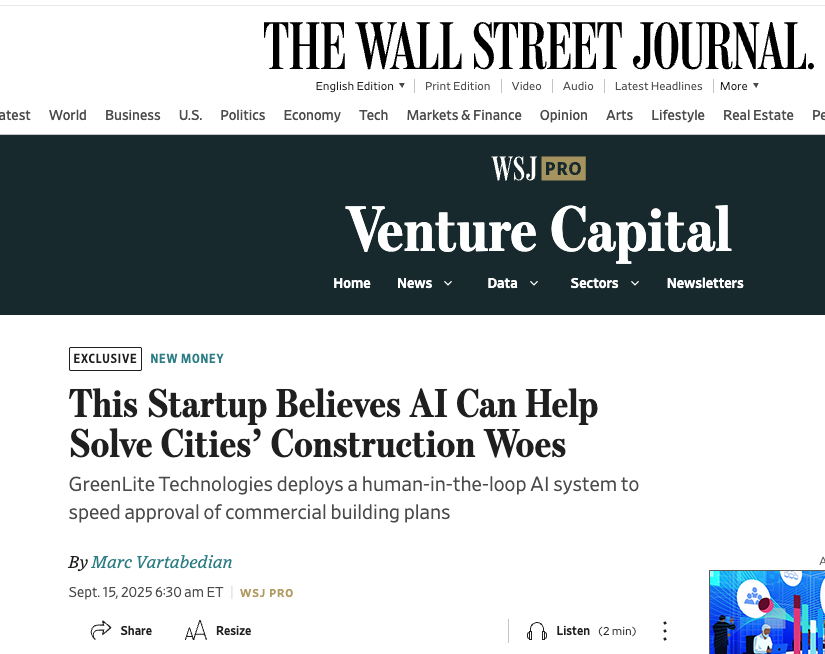Viewport: 825px width, 654px height.
Task: Open author Marc Vartabedian's page
Action: [x=162, y=562]
